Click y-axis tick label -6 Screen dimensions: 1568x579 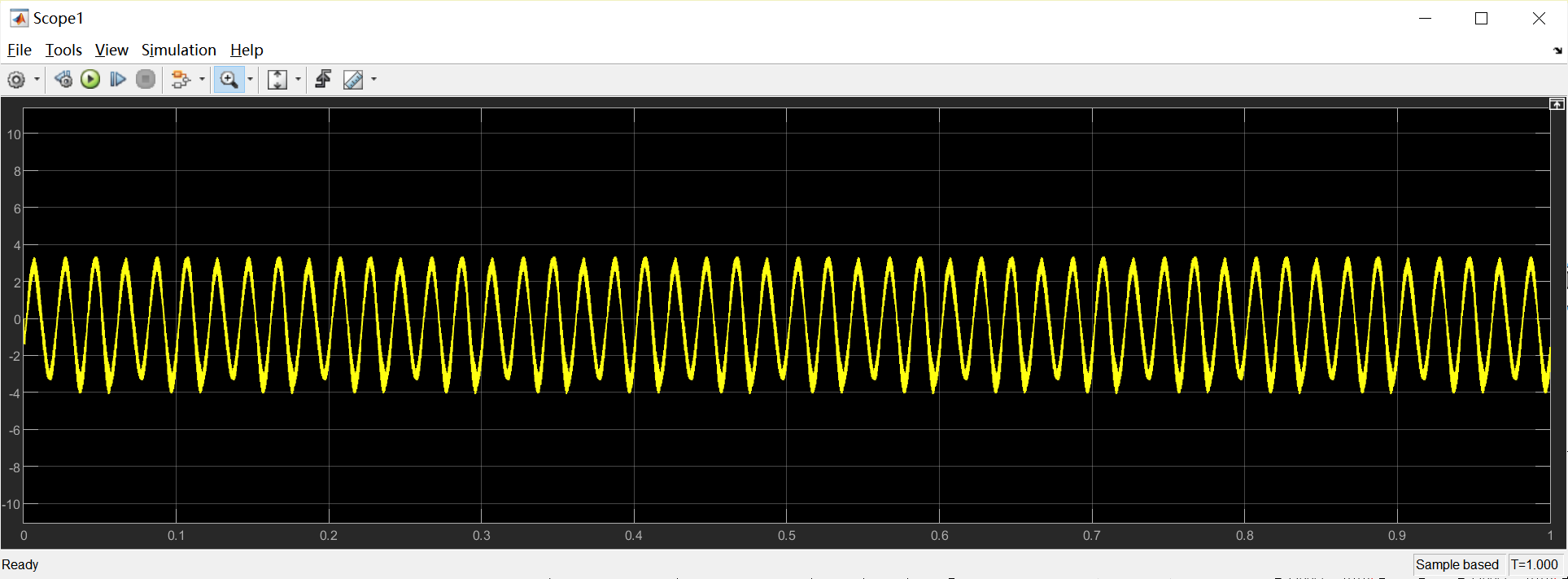pos(15,430)
